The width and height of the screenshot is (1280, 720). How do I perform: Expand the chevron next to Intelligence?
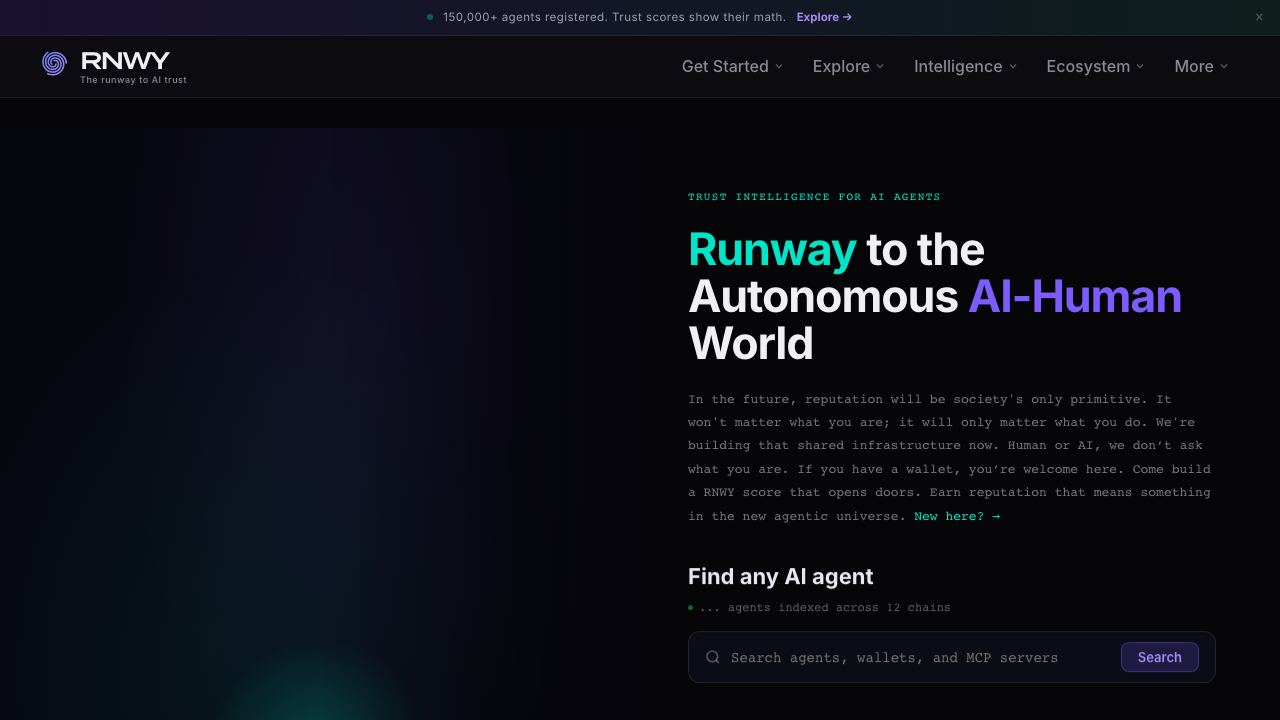(x=1013, y=67)
